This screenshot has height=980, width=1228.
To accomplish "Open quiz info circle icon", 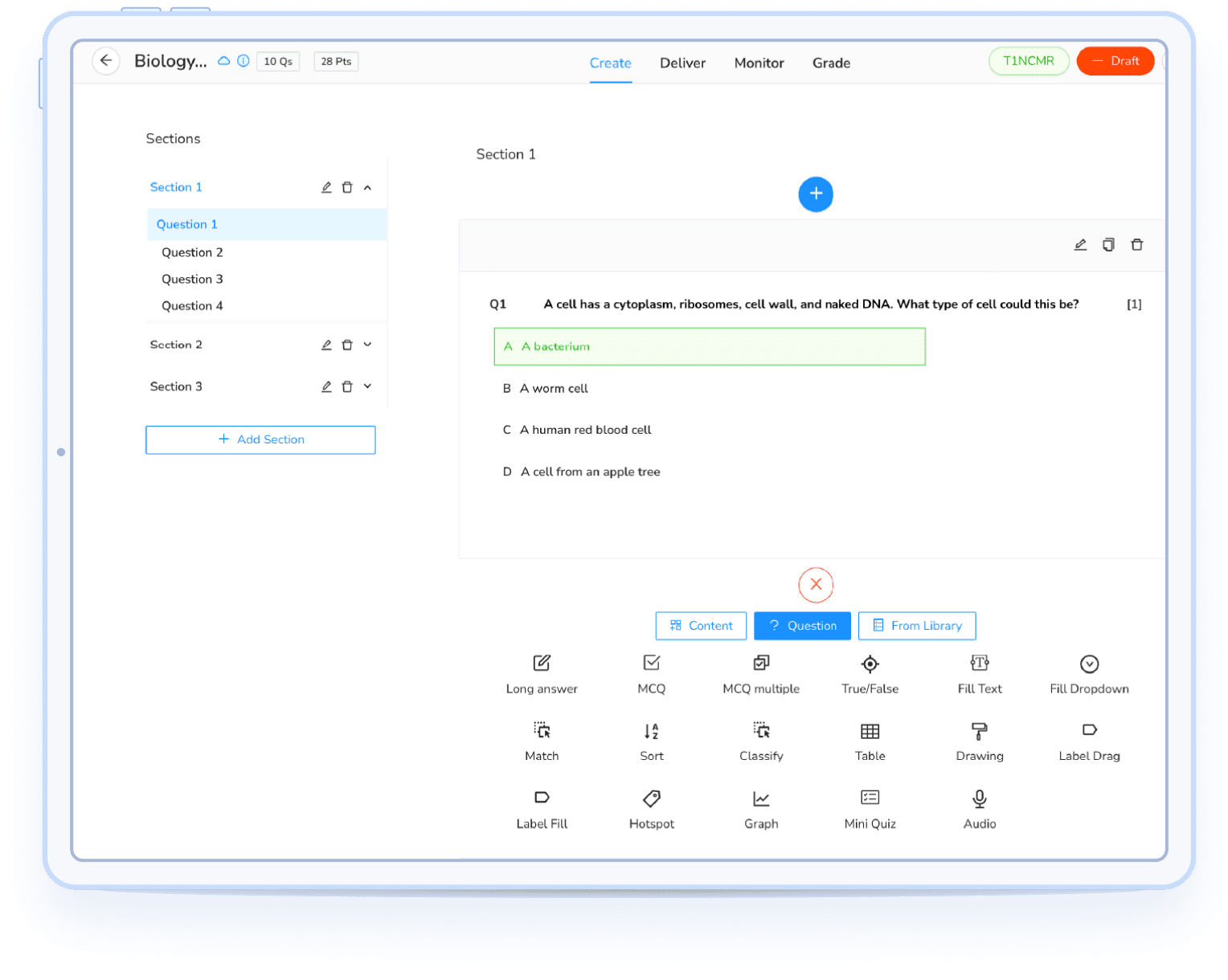I will (243, 61).
